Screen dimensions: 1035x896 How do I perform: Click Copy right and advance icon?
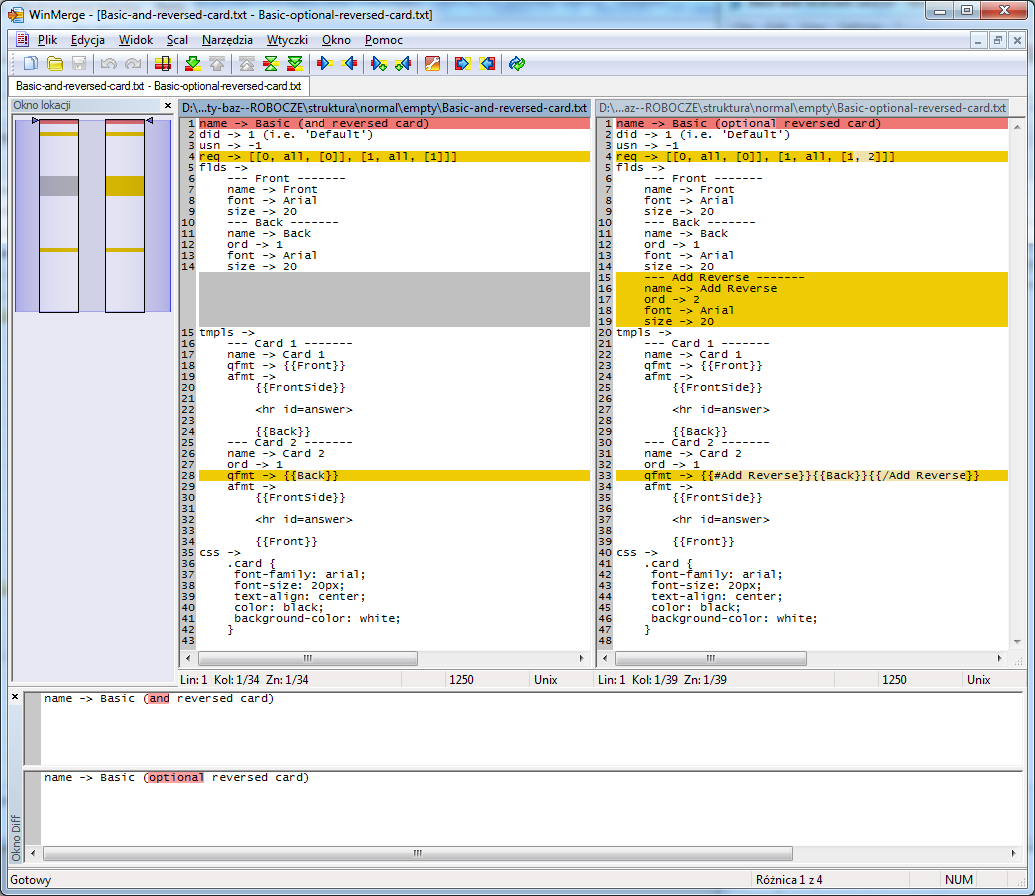click(x=379, y=64)
